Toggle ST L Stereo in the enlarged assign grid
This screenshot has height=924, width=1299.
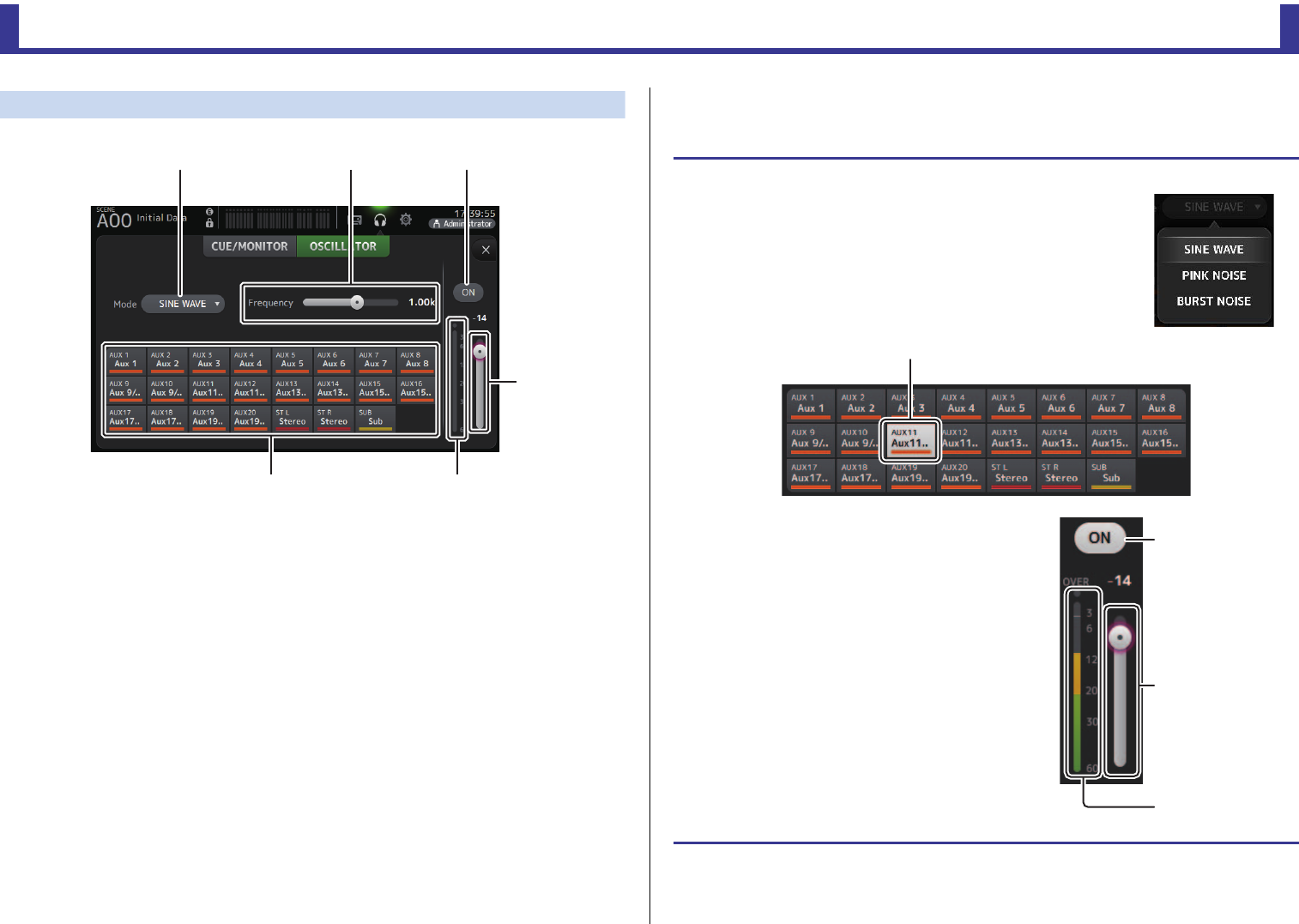(x=1011, y=475)
